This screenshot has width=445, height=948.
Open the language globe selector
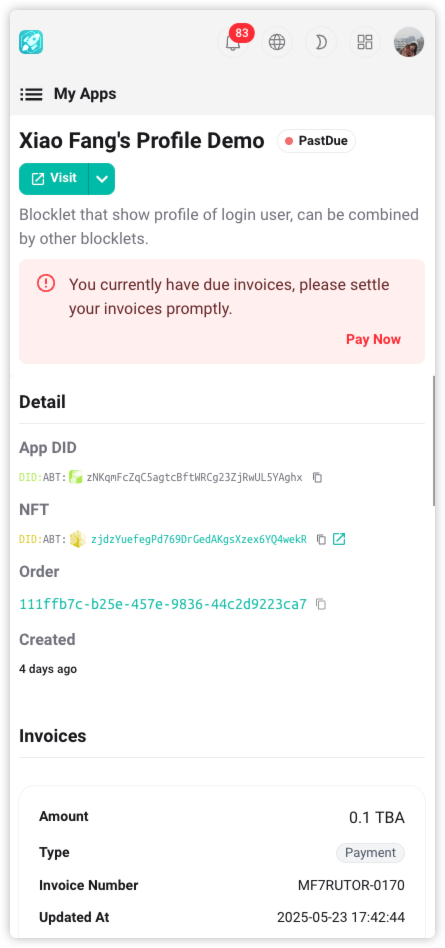(x=277, y=42)
